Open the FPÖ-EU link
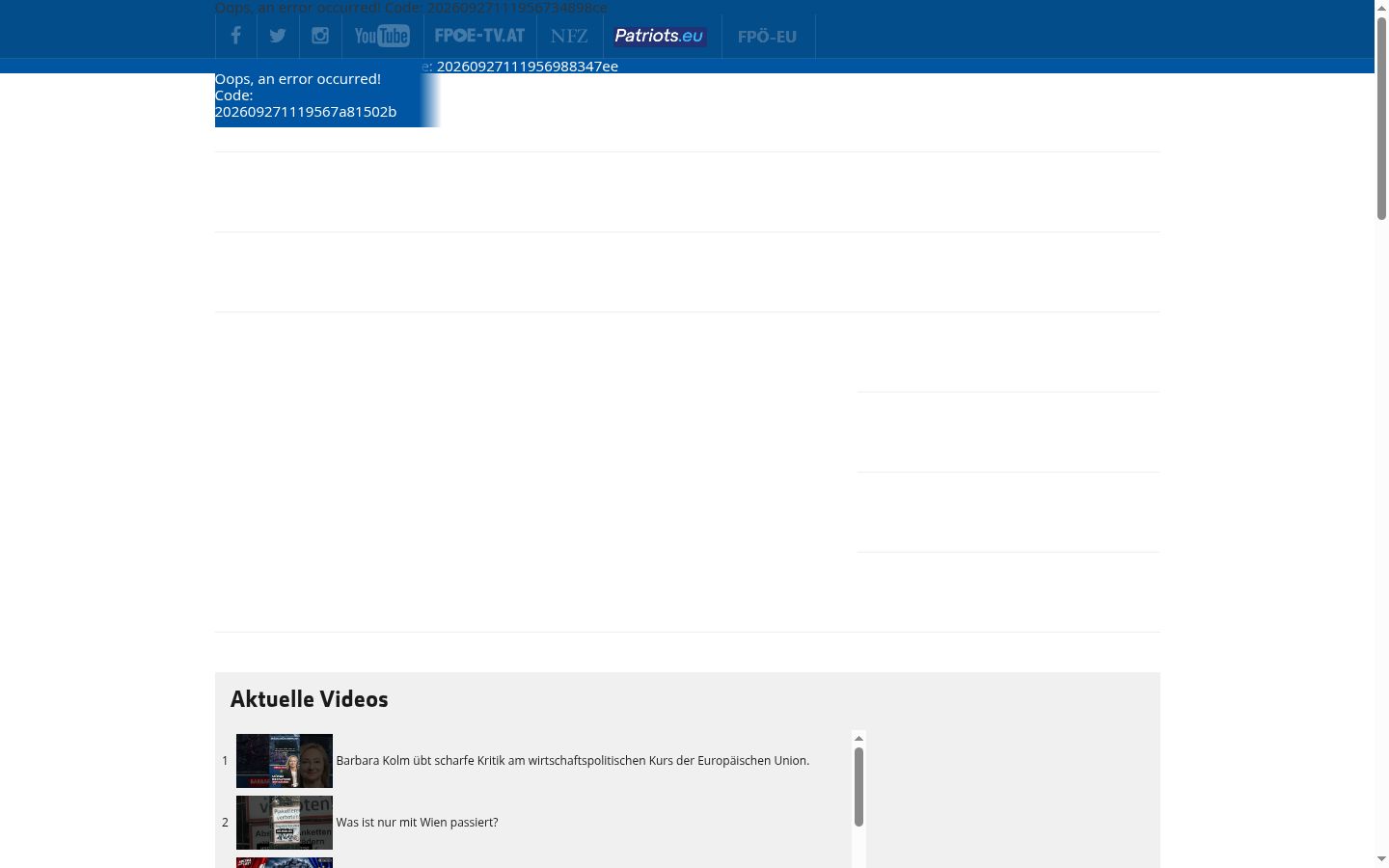Screen dimensions: 1389x868 tap(768, 36)
